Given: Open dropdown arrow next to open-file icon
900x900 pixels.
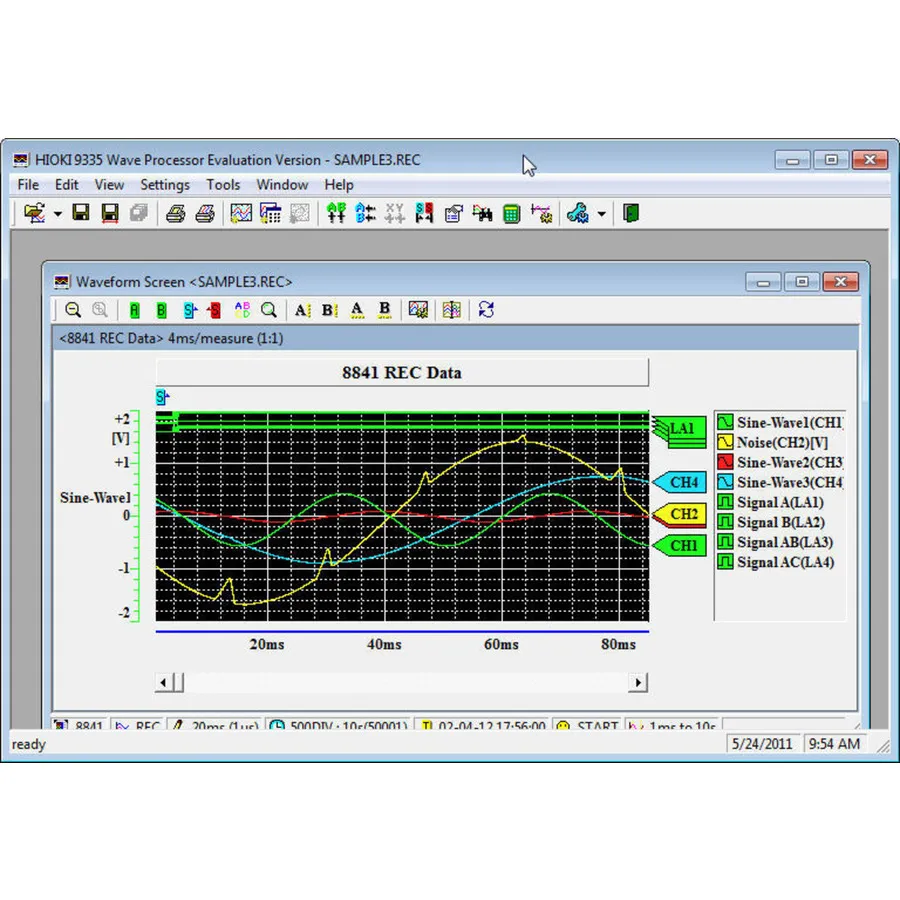Looking at the screenshot, I should pos(58,214).
